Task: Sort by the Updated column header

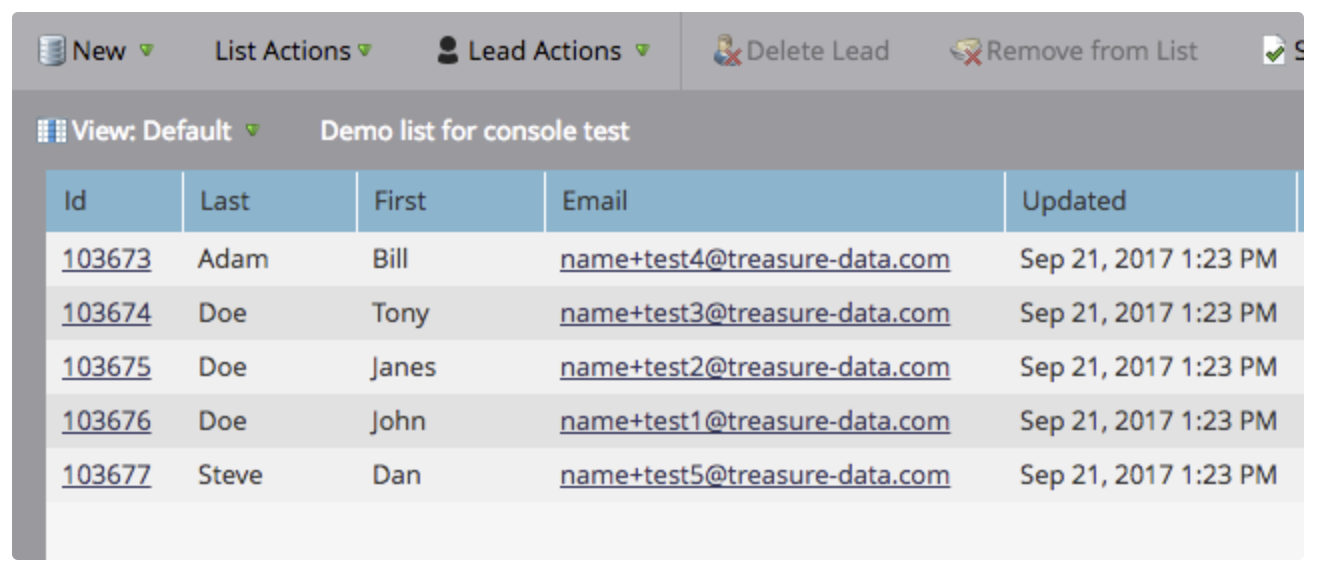Action: [1073, 201]
